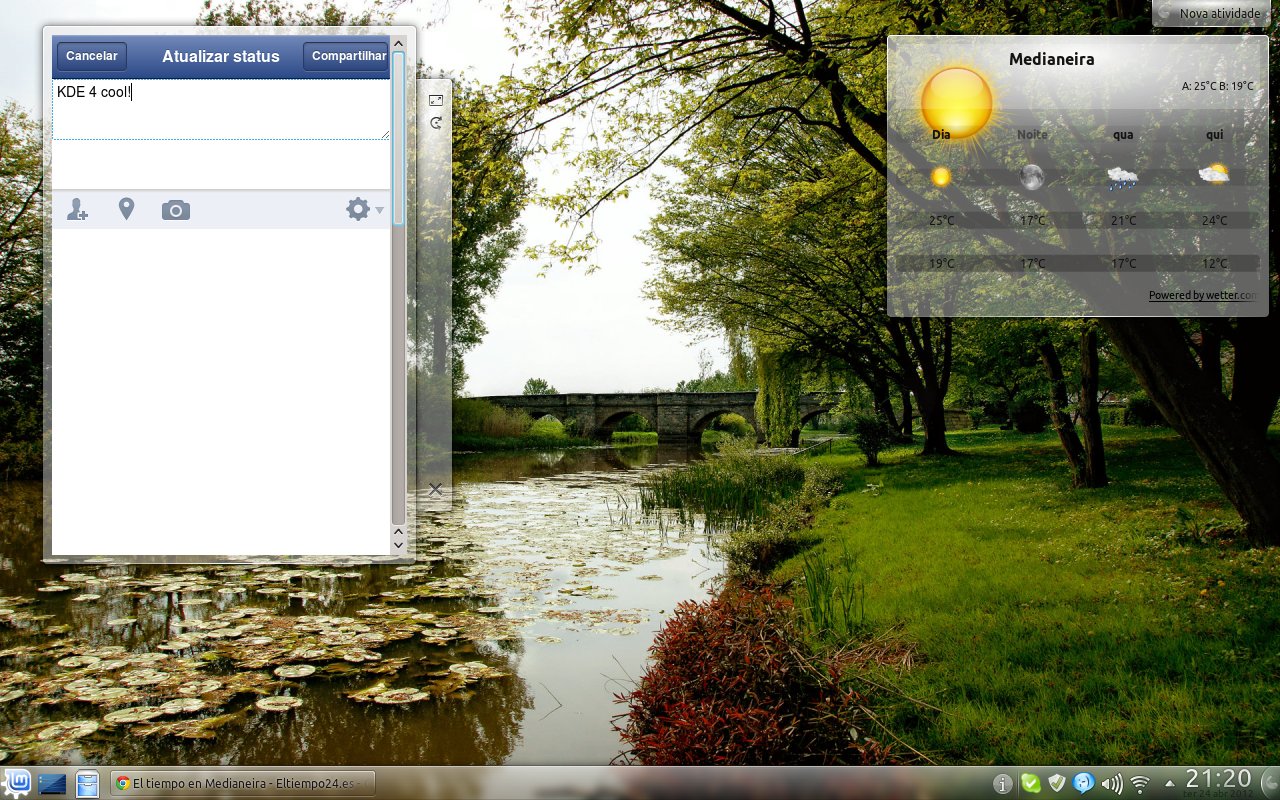
Task: Add location with the map pin icon
Action: coord(126,209)
